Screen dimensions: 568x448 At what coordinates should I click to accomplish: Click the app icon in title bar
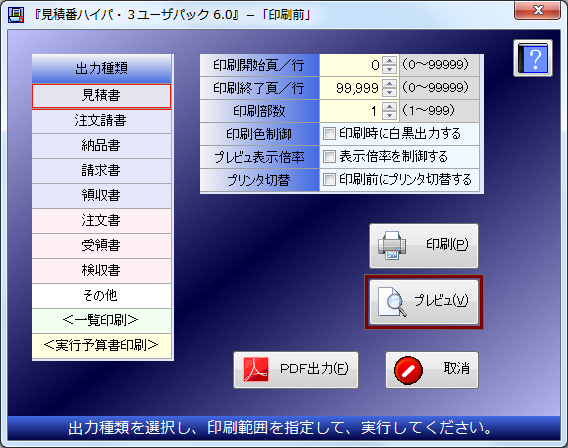coord(16,15)
